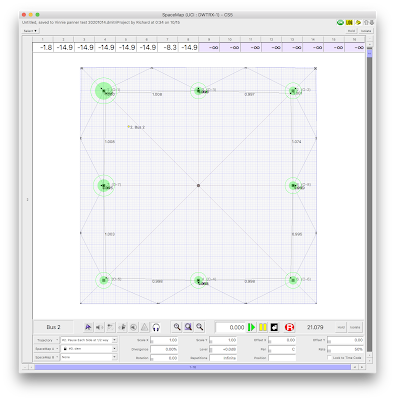
Task: Expand the SpaceMap B None combo arrow
Action: pos(114,357)
